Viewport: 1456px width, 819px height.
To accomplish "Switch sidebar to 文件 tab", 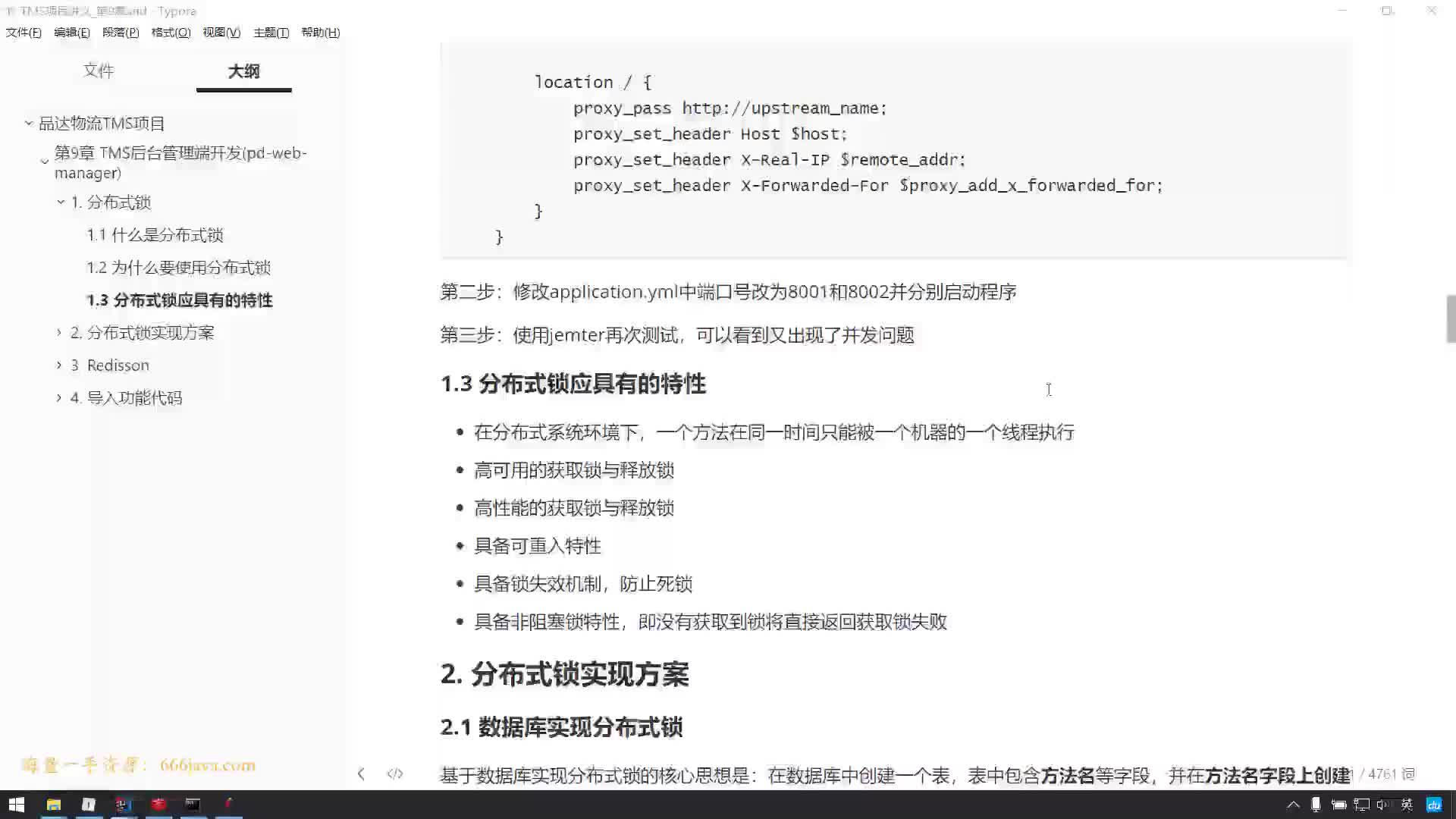I will click(x=99, y=71).
